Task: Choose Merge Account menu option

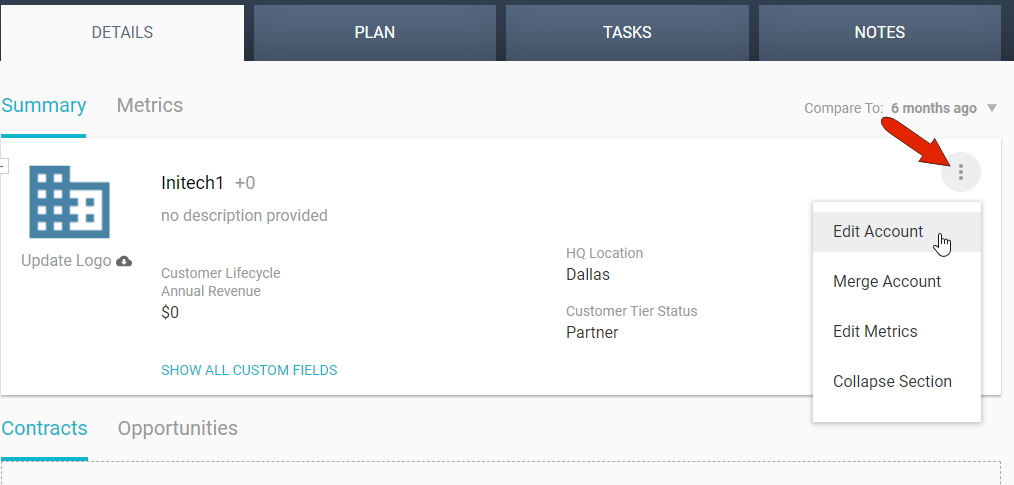Action: click(887, 281)
